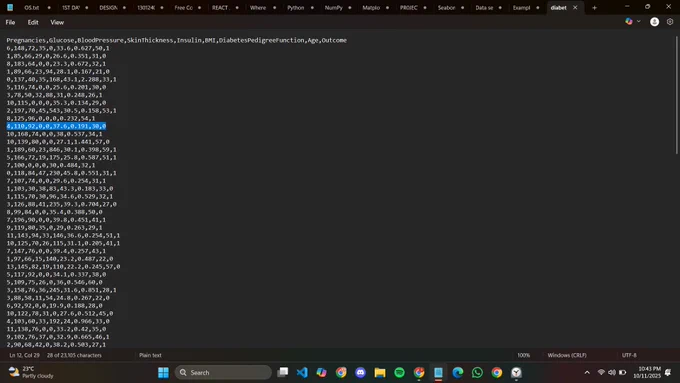680x383 pixels.
Task: Open Spotify from taskbar
Action: [399, 373]
